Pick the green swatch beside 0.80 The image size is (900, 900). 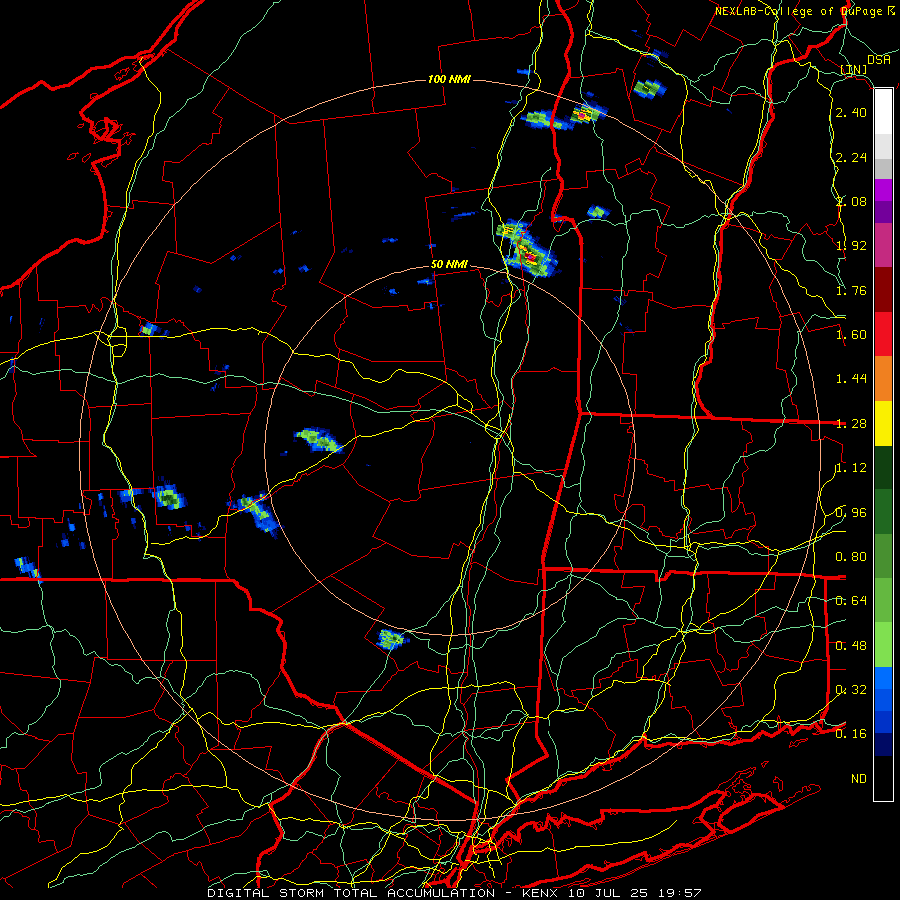(883, 556)
